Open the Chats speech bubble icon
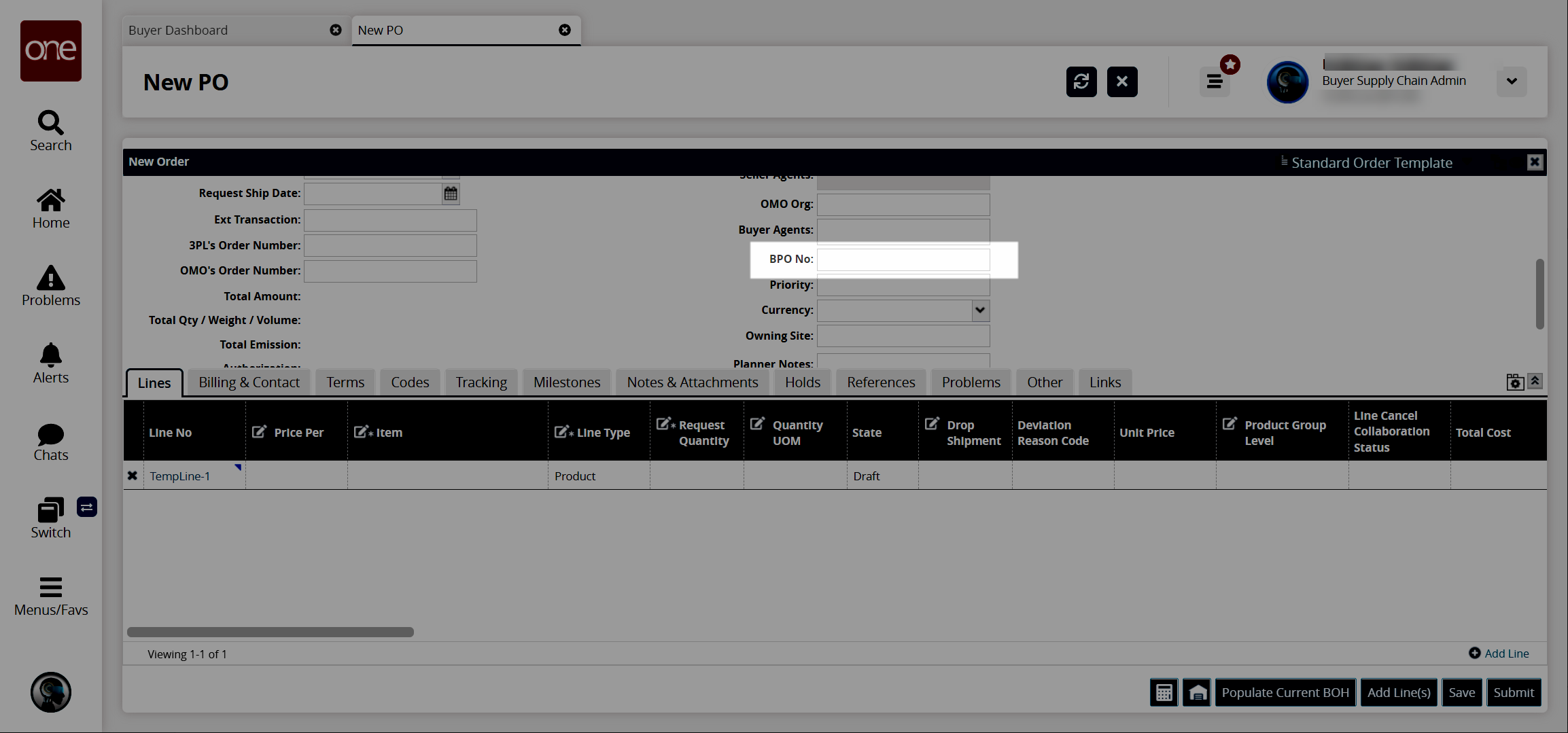Viewport: 1568px width, 733px height. (x=50, y=434)
